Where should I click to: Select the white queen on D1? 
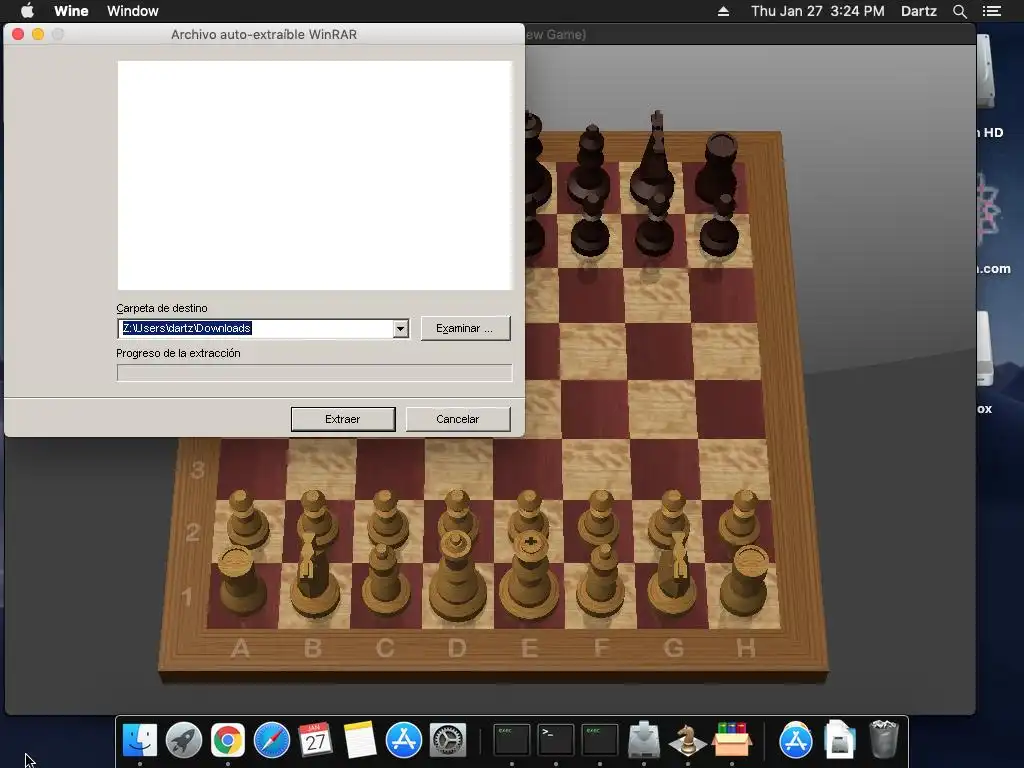(457, 575)
